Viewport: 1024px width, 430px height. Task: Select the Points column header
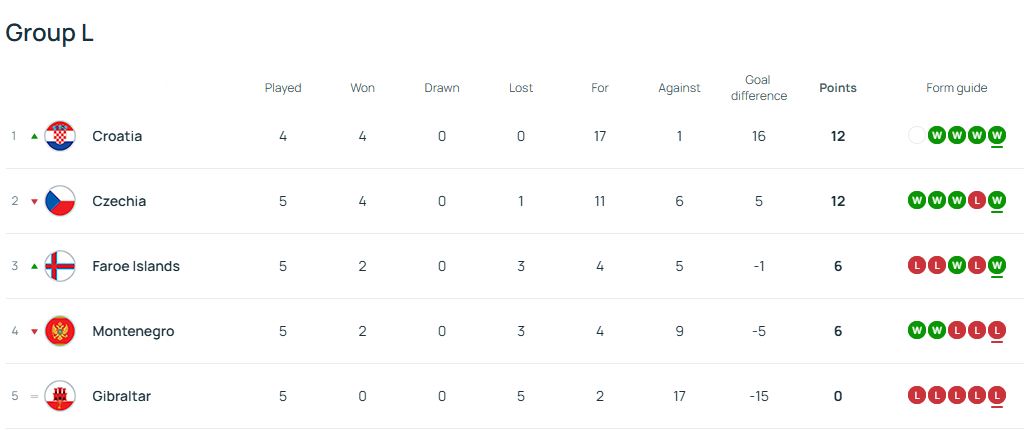click(838, 88)
